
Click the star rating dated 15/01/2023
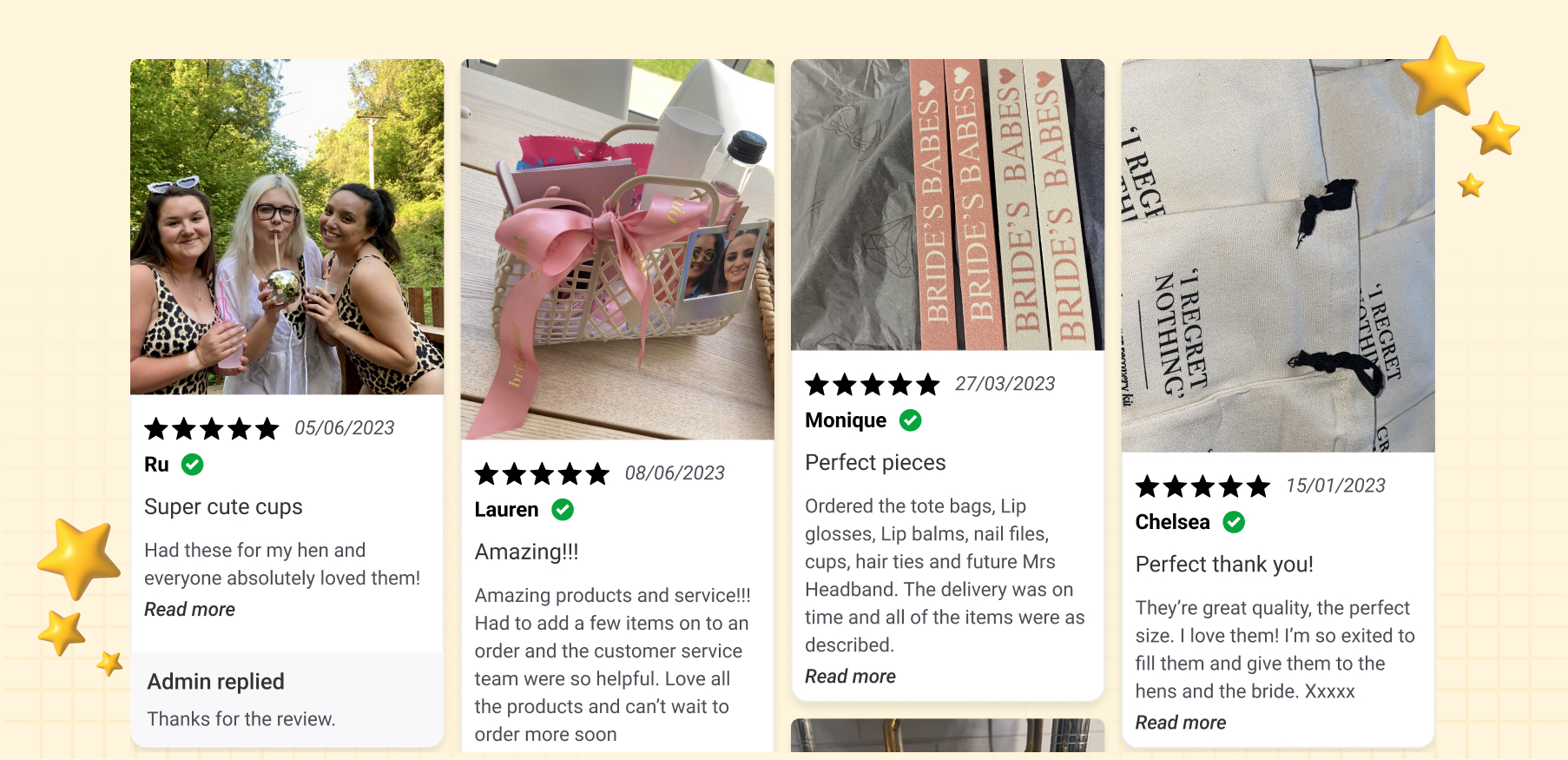1202,486
